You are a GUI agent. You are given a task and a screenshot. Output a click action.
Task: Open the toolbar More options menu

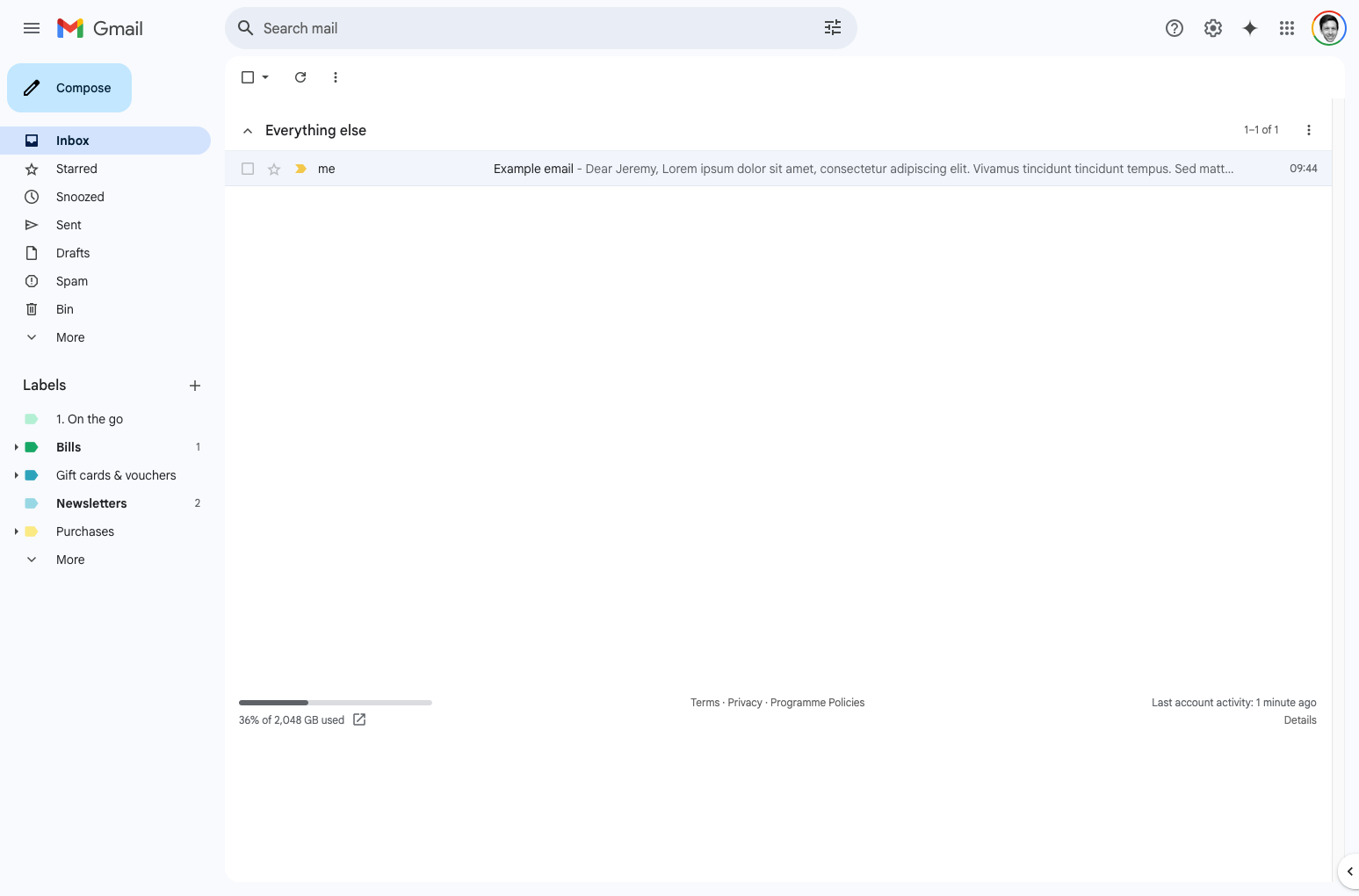coord(336,77)
